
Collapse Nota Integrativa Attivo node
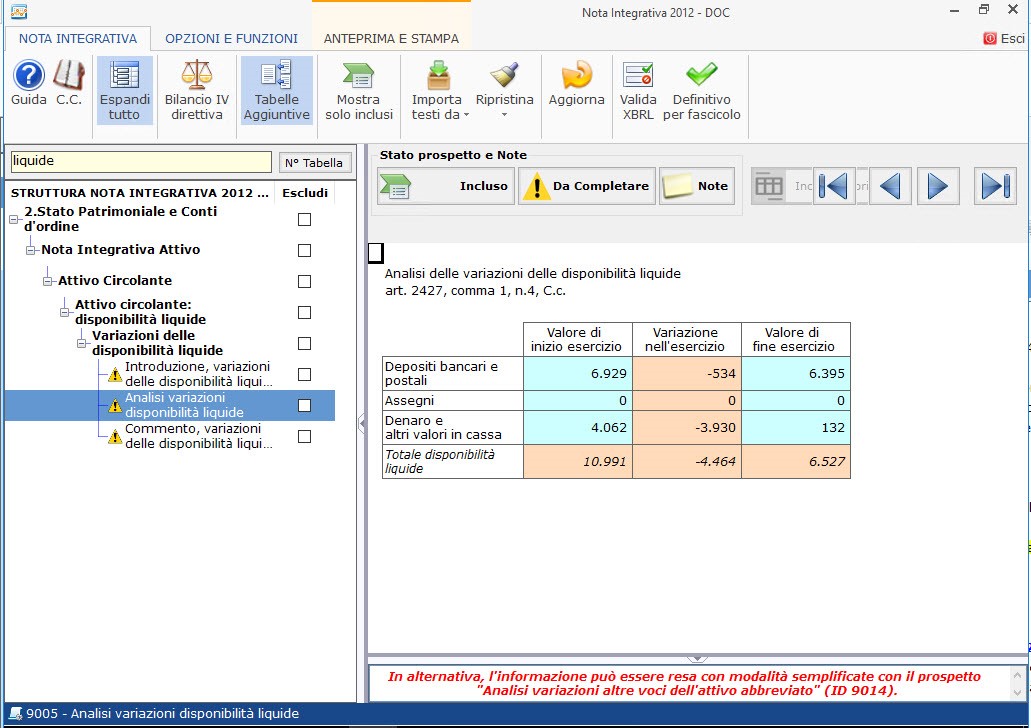click(x=30, y=251)
